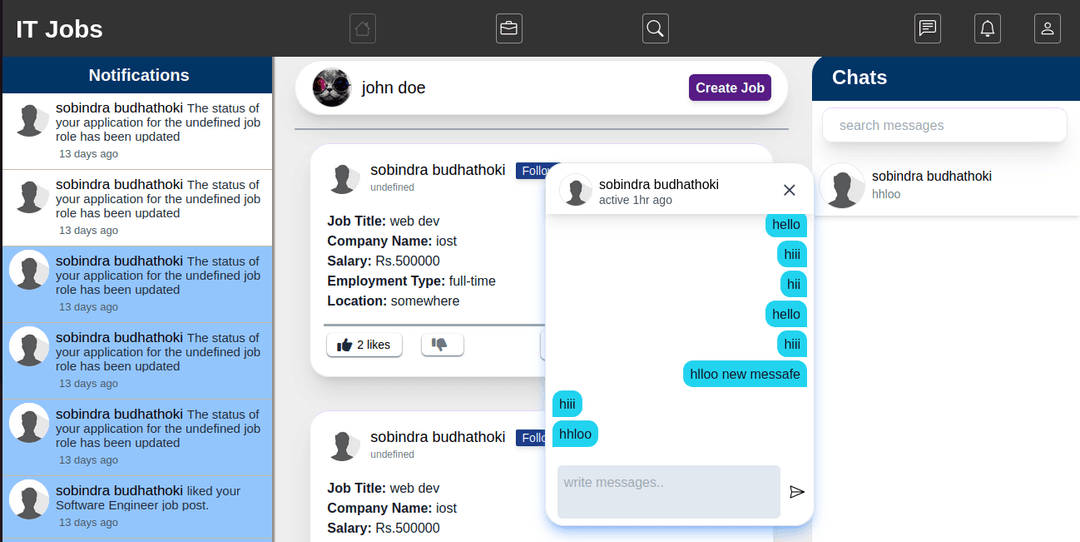Click sobindra budhathoki name in the first job card

pos(437,169)
